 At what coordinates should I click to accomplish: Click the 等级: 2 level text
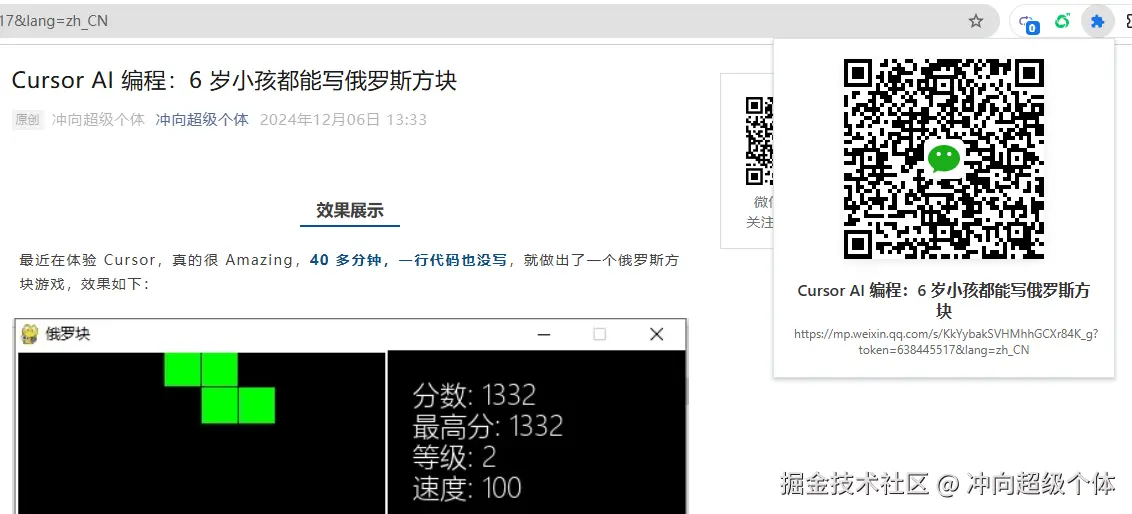(454, 458)
